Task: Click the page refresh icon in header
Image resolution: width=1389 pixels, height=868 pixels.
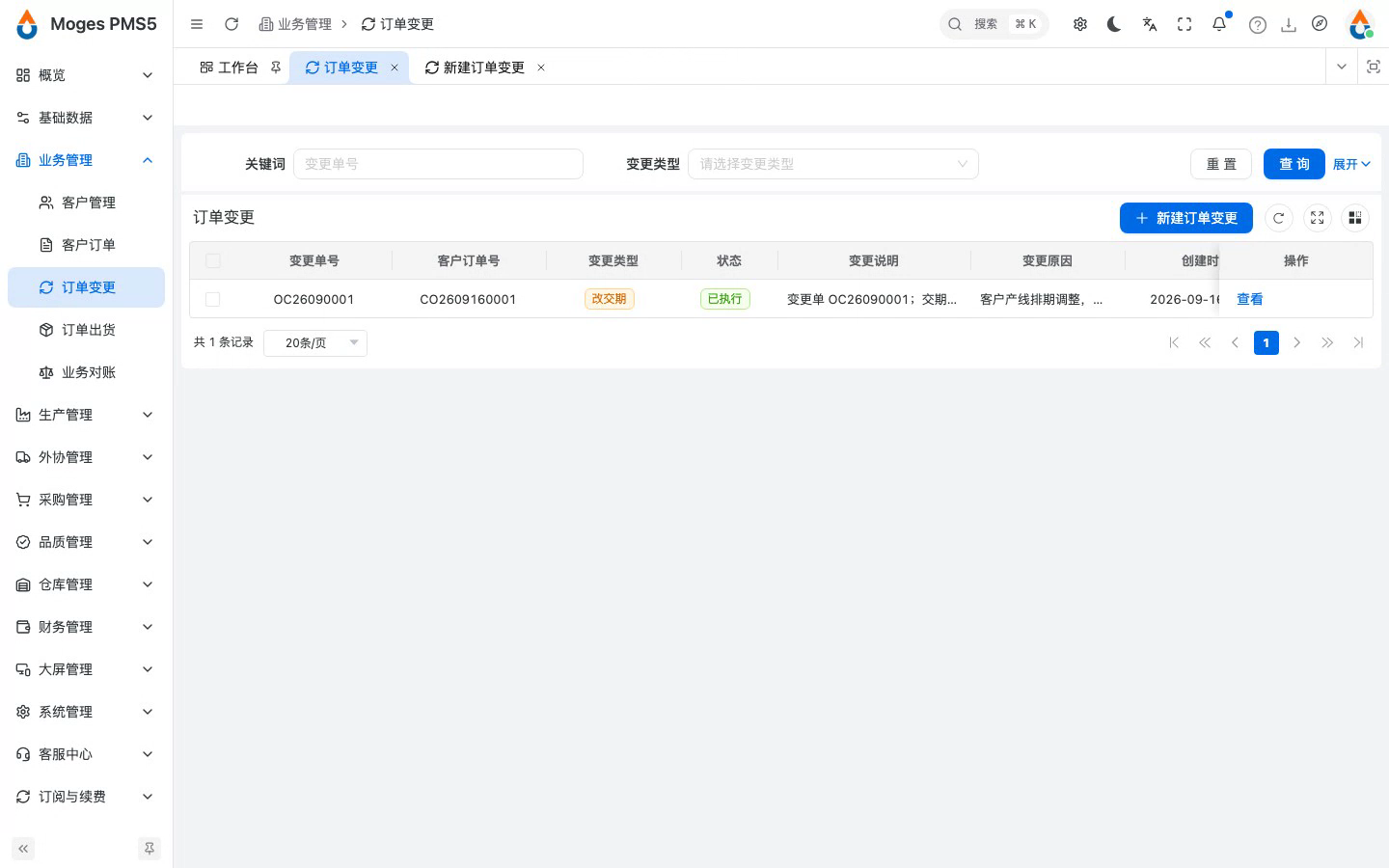Action: click(231, 24)
